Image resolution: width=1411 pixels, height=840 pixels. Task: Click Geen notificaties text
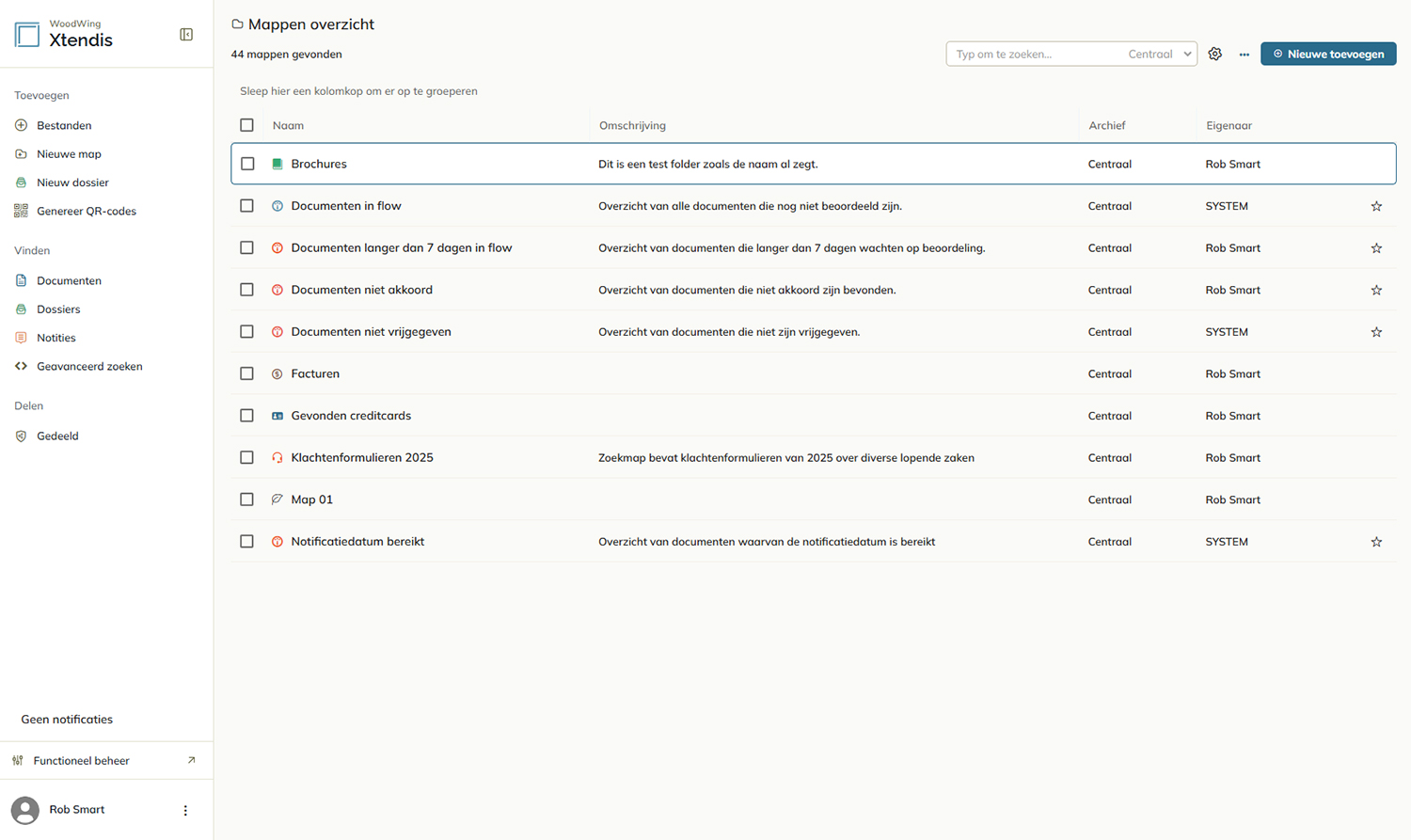[67, 719]
